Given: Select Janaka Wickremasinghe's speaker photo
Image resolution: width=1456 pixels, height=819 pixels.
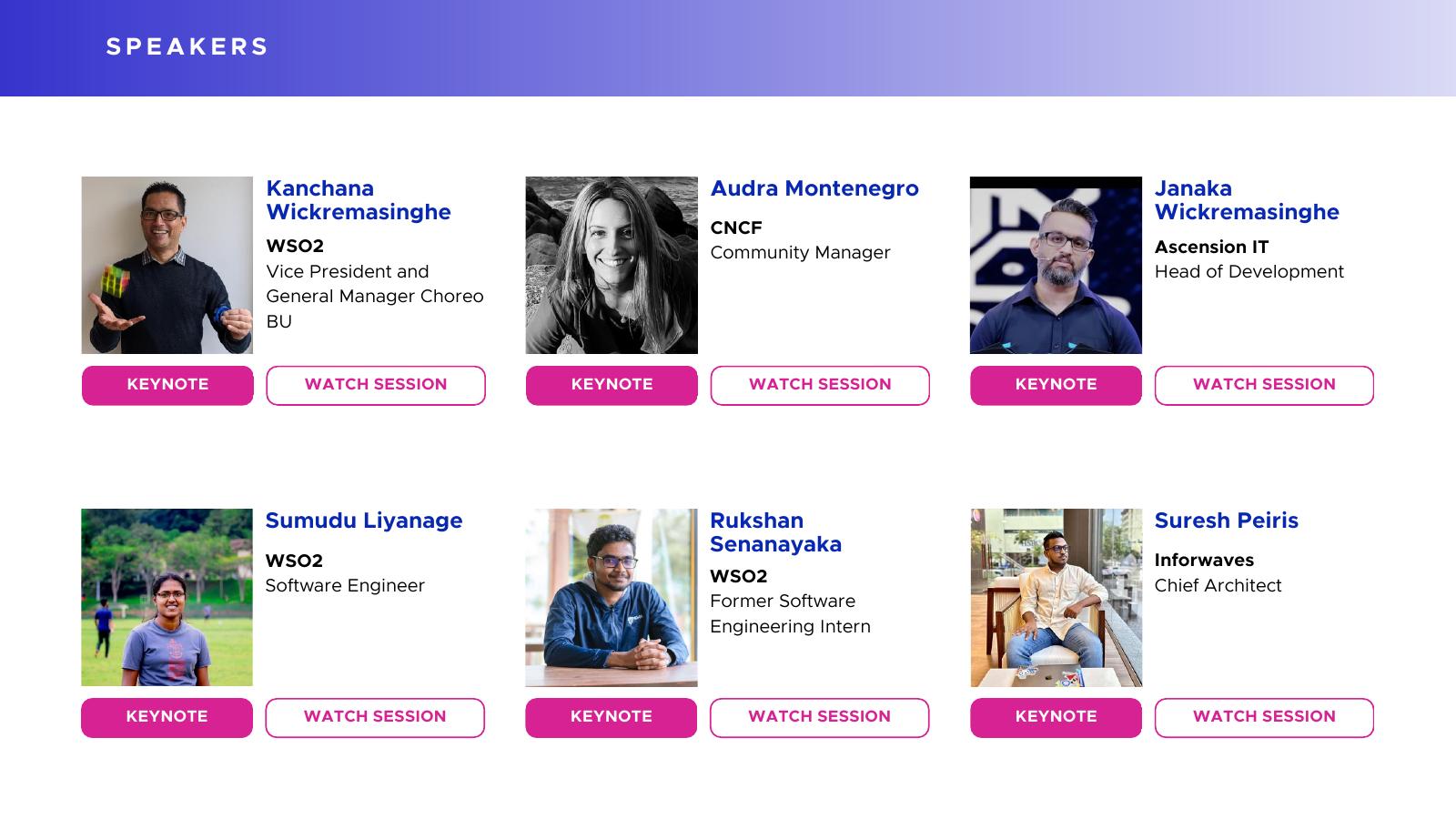Looking at the screenshot, I should (1056, 265).
